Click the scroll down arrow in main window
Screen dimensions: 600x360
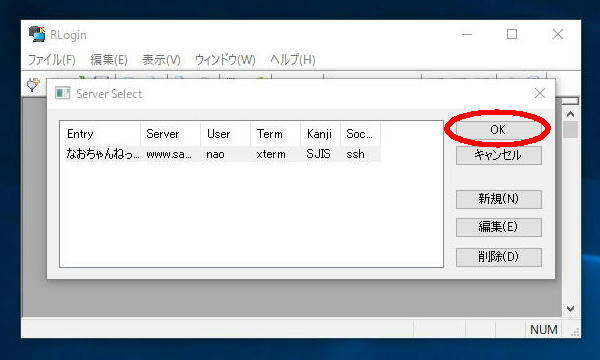[x=571, y=308]
